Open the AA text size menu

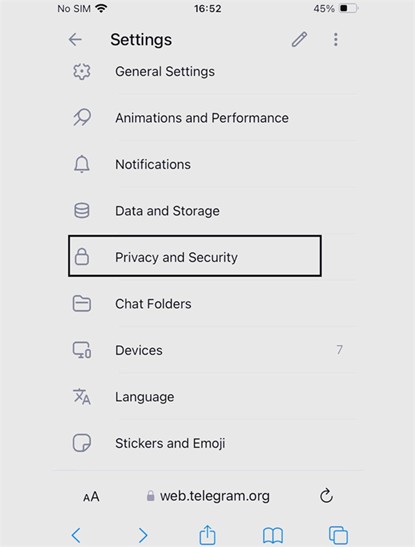(x=91, y=496)
